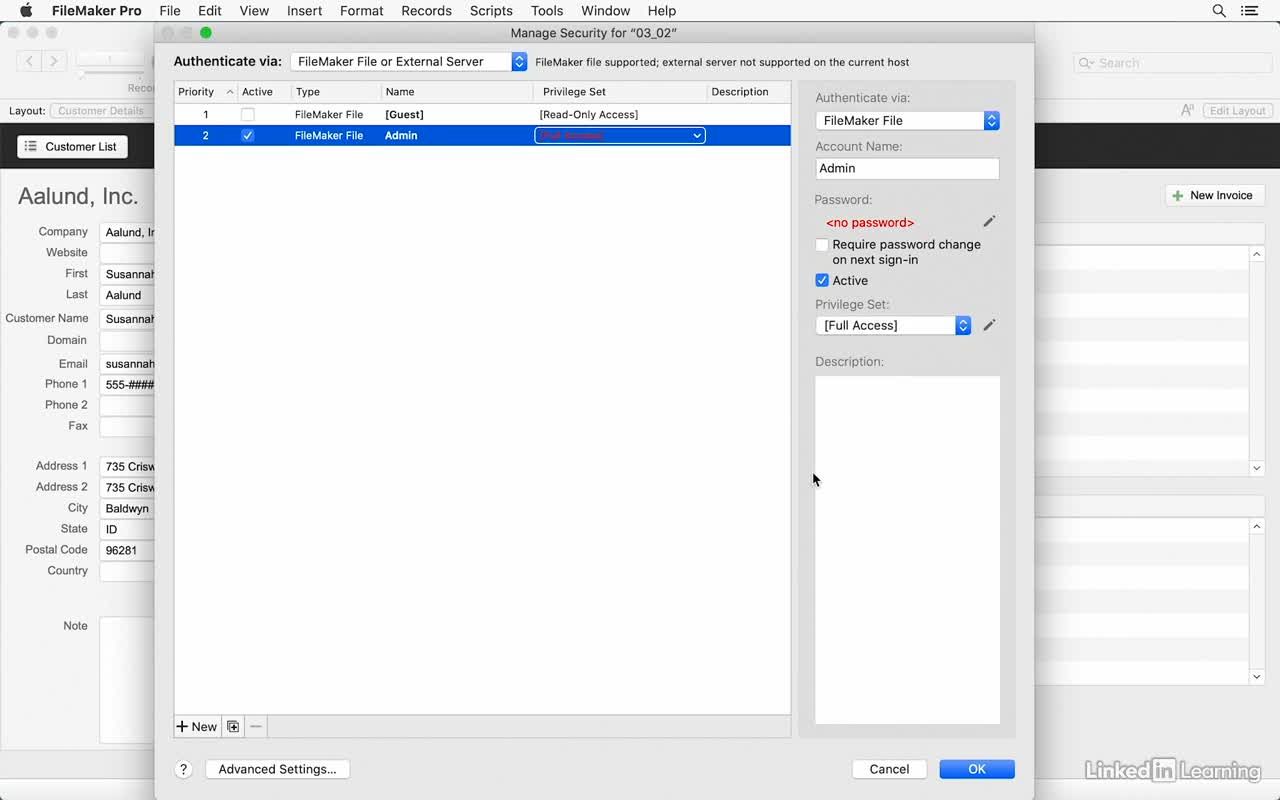The image size is (1280, 800).
Task: Open Admin row privilege set dropdown
Action: (620, 136)
